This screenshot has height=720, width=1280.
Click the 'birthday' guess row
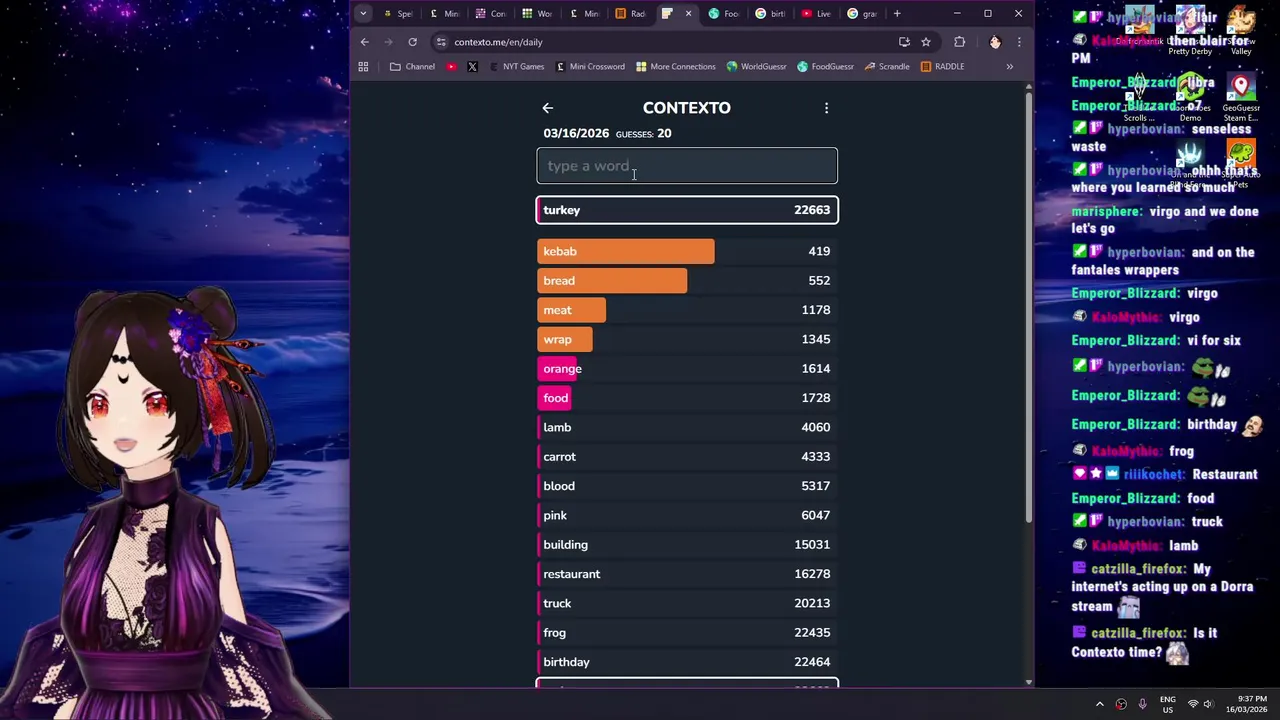click(687, 662)
